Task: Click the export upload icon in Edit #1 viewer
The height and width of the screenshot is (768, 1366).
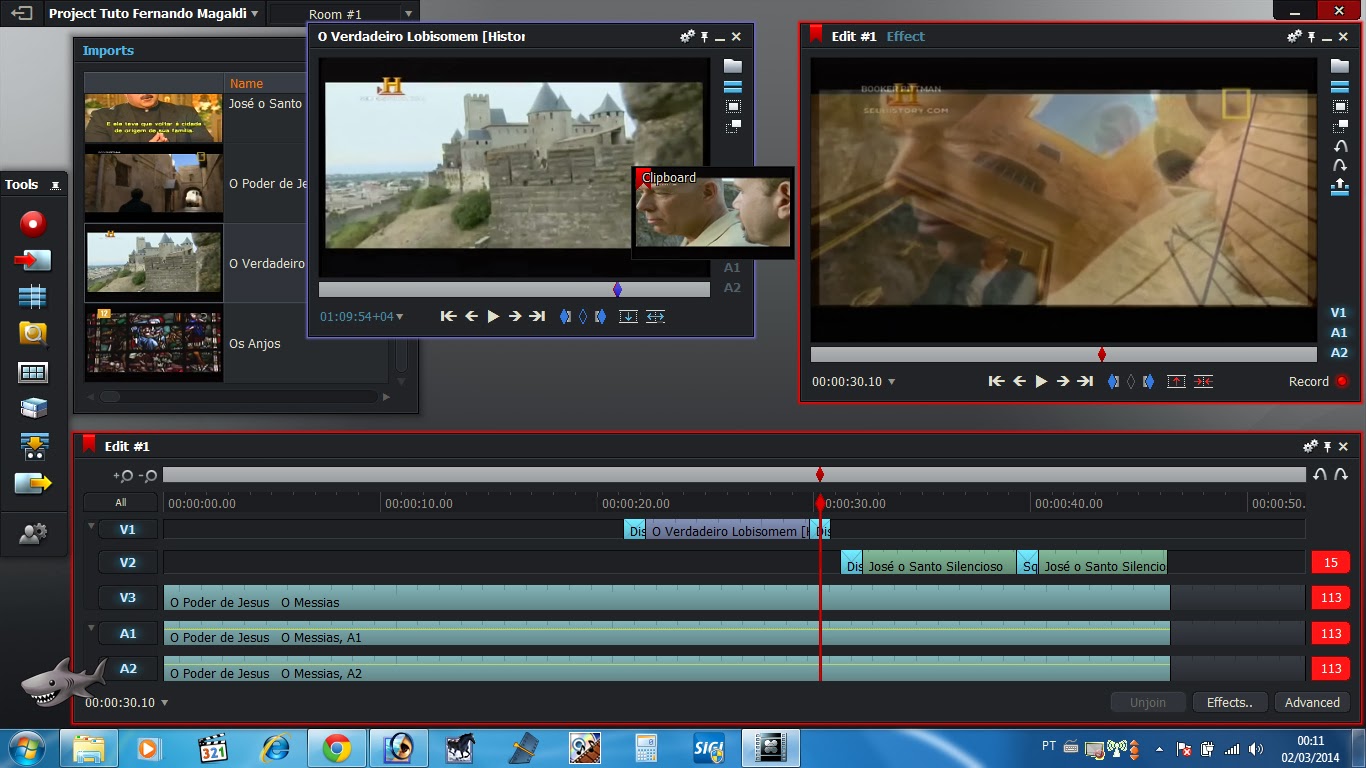Action: (x=1340, y=187)
